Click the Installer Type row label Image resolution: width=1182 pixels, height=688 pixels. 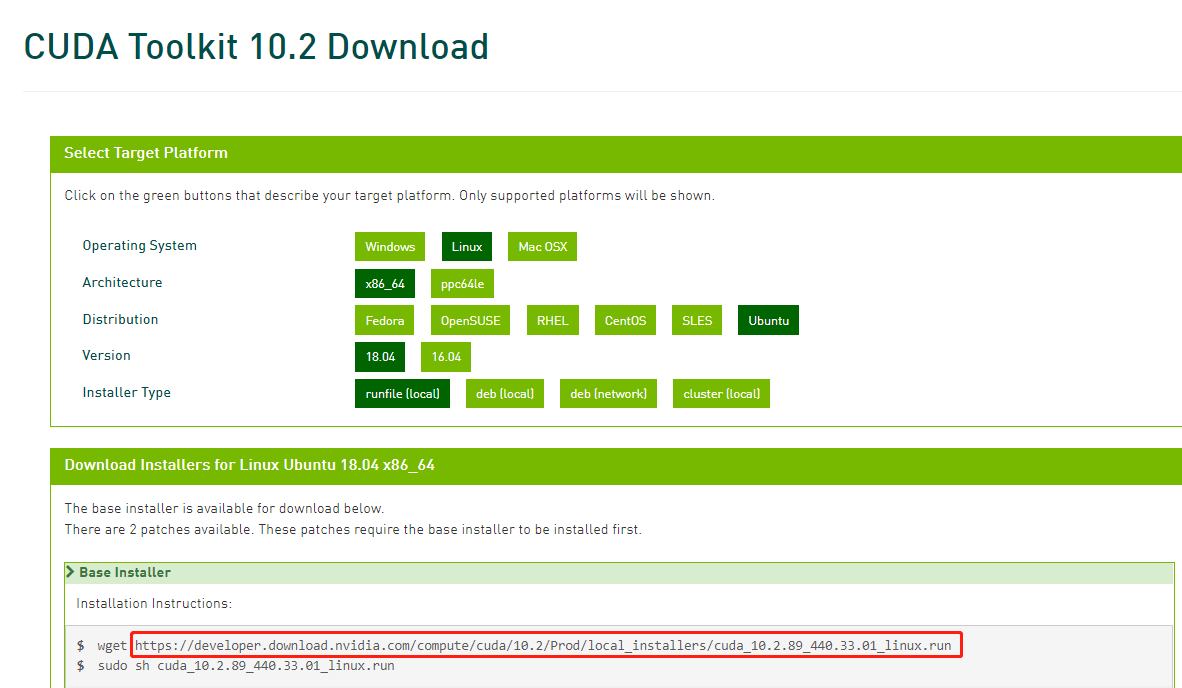click(x=127, y=393)
